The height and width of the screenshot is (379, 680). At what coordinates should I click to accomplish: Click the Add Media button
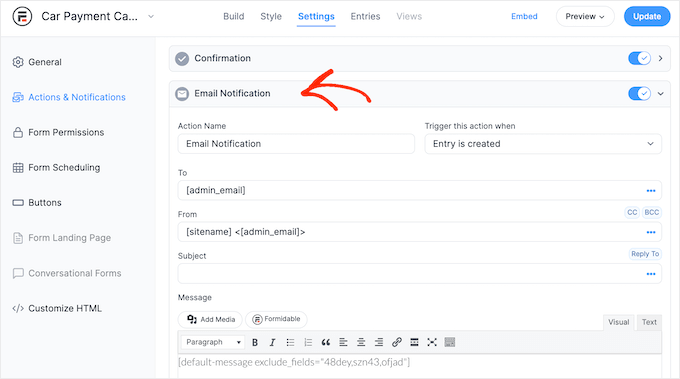tap(210, 320)
